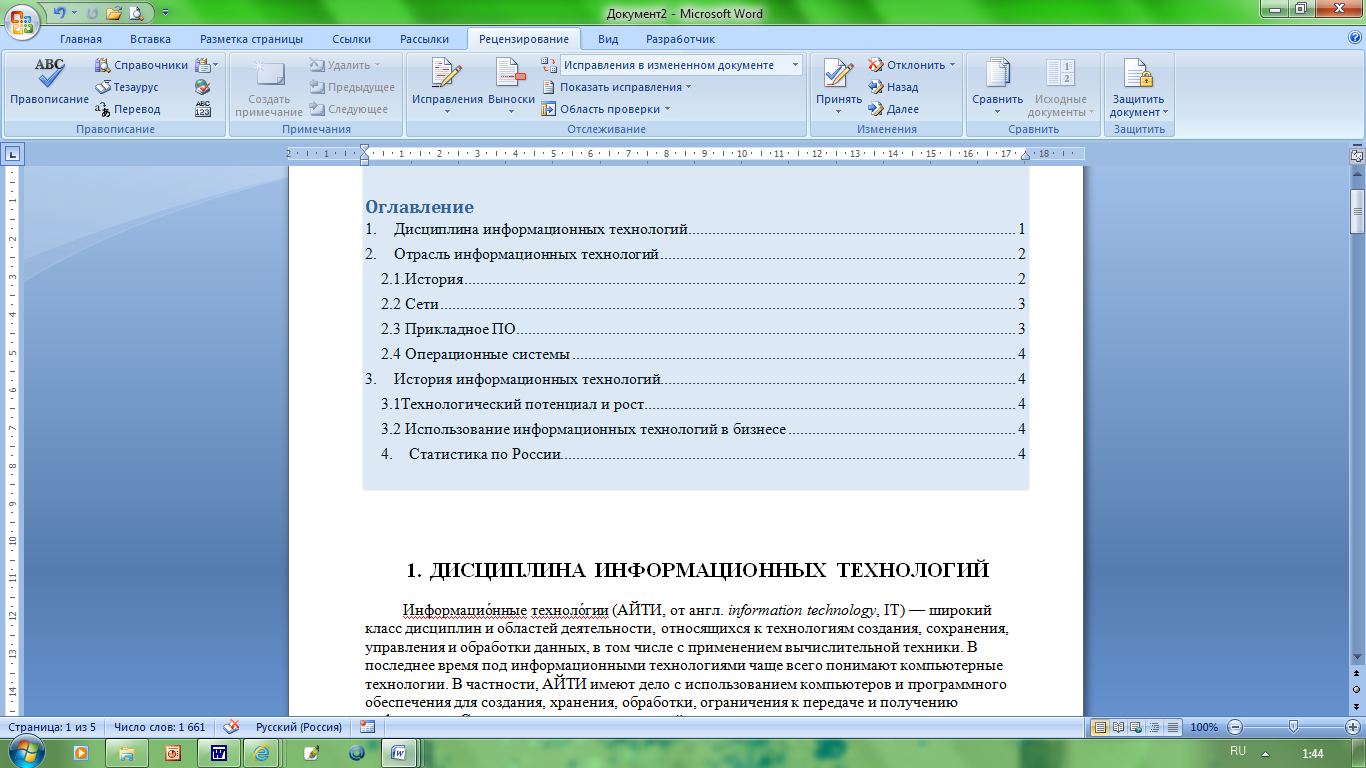Switch to the Вид tab
This screenshot has height=768, width=1366.
tap(608, 39)
